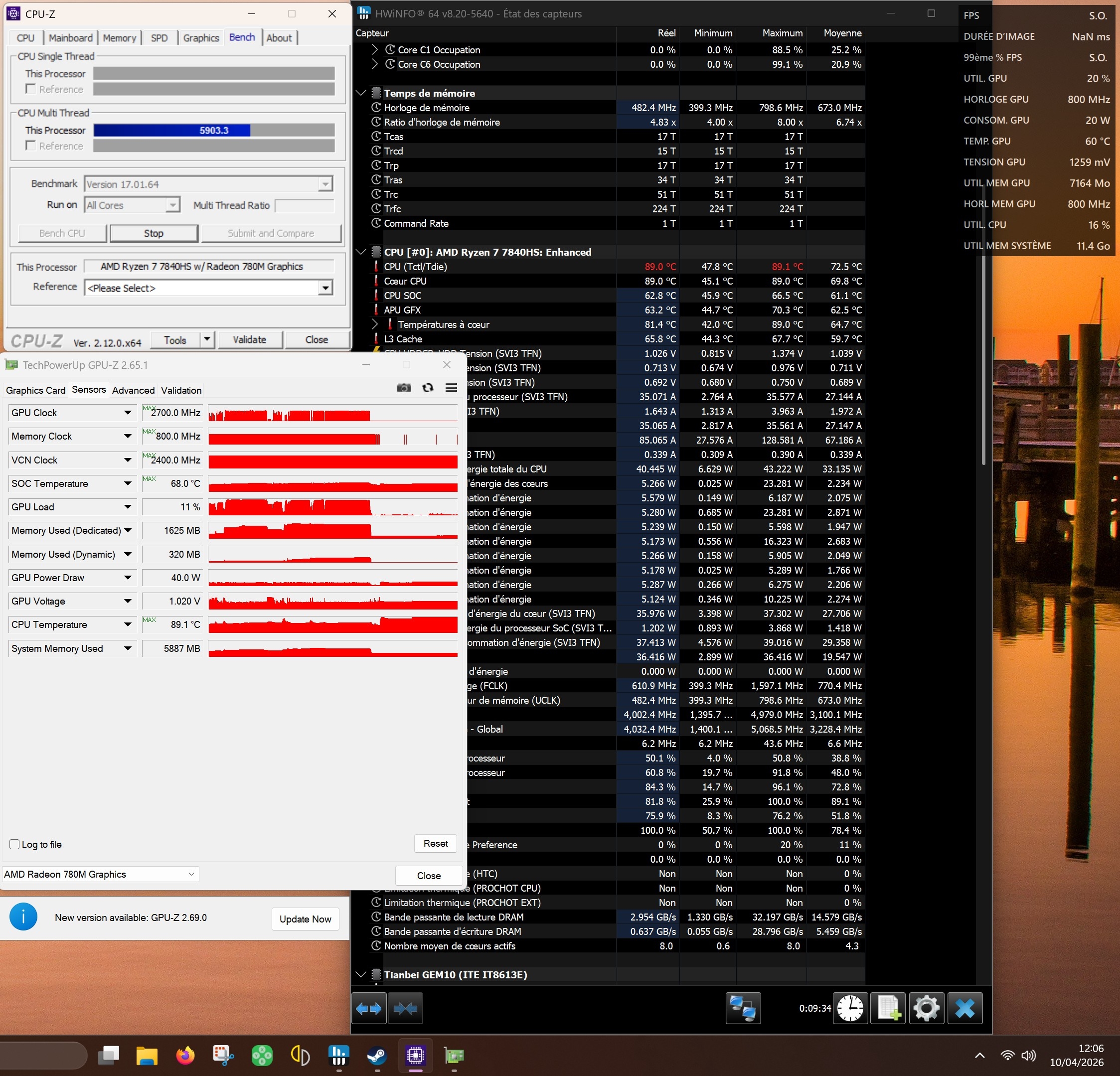Screen dimensions: 1120x1076
Task: Tick the Log to file checkbox
Action: [15, 844]
